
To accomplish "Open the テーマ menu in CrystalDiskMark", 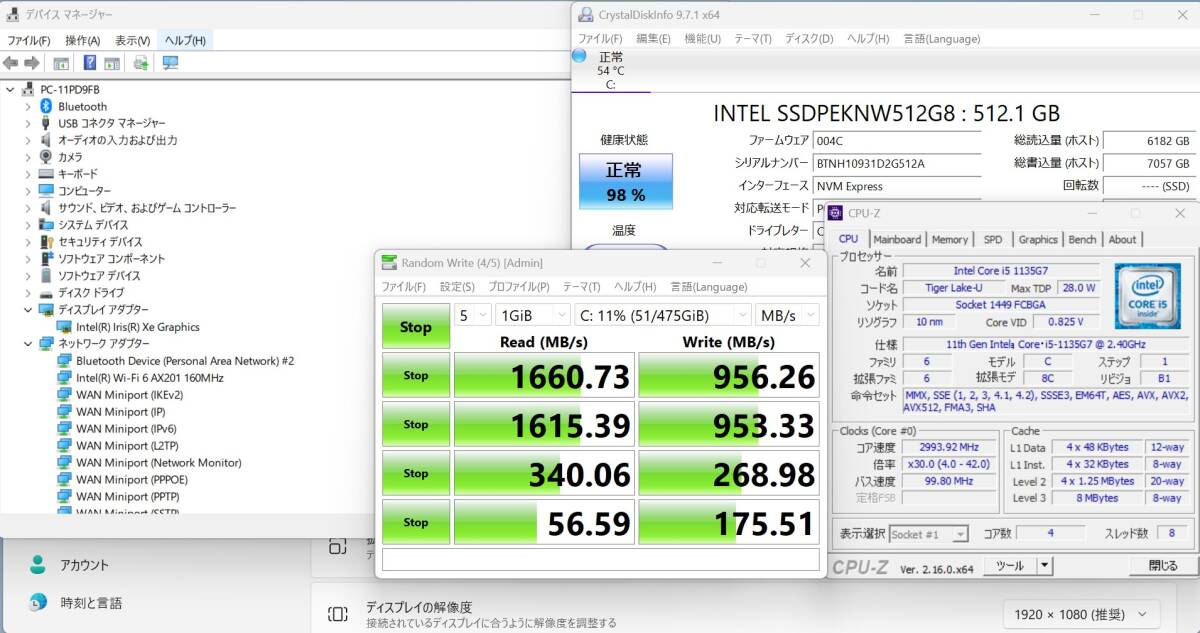I will (579, 286).
